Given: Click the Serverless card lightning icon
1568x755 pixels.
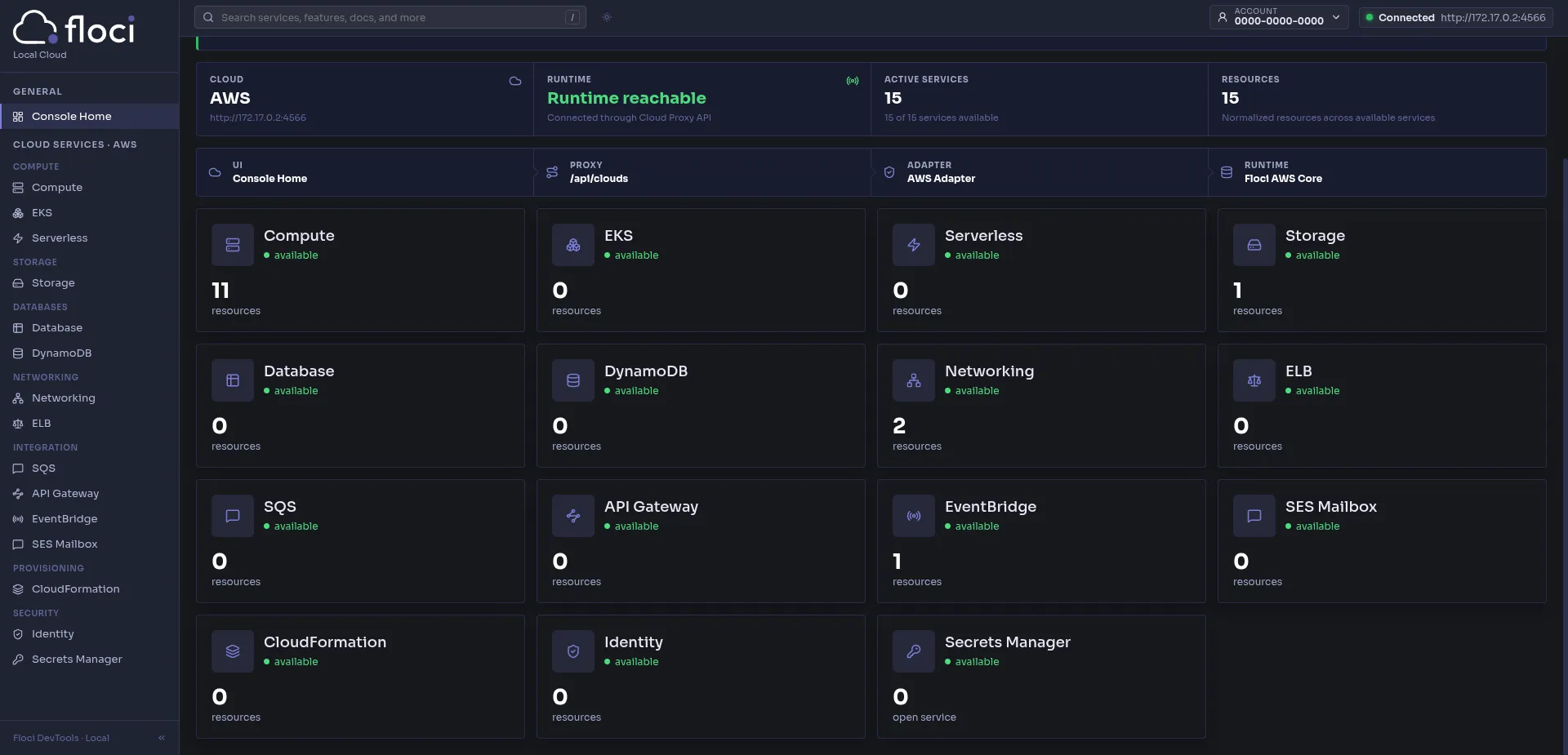Looking at the screenshot, I should pos(914,245).
